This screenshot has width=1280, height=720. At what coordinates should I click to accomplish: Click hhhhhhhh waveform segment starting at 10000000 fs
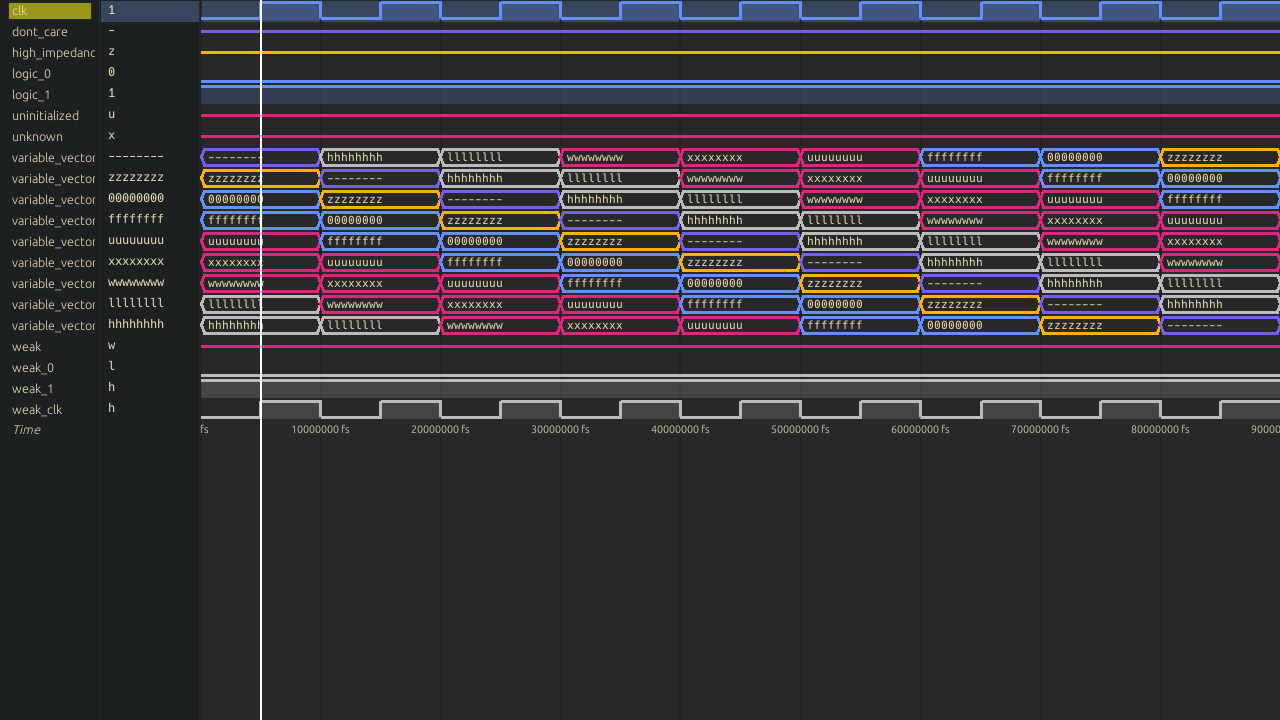[x=381, y=157]
